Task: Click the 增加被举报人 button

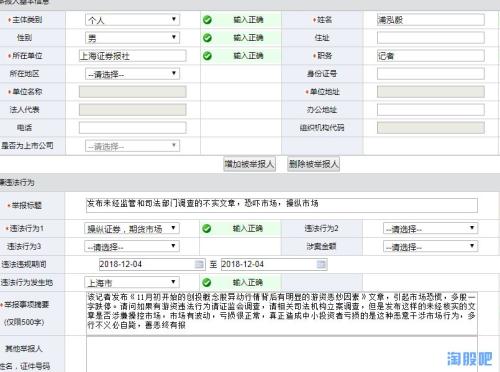Action: (x=249, y=164)
